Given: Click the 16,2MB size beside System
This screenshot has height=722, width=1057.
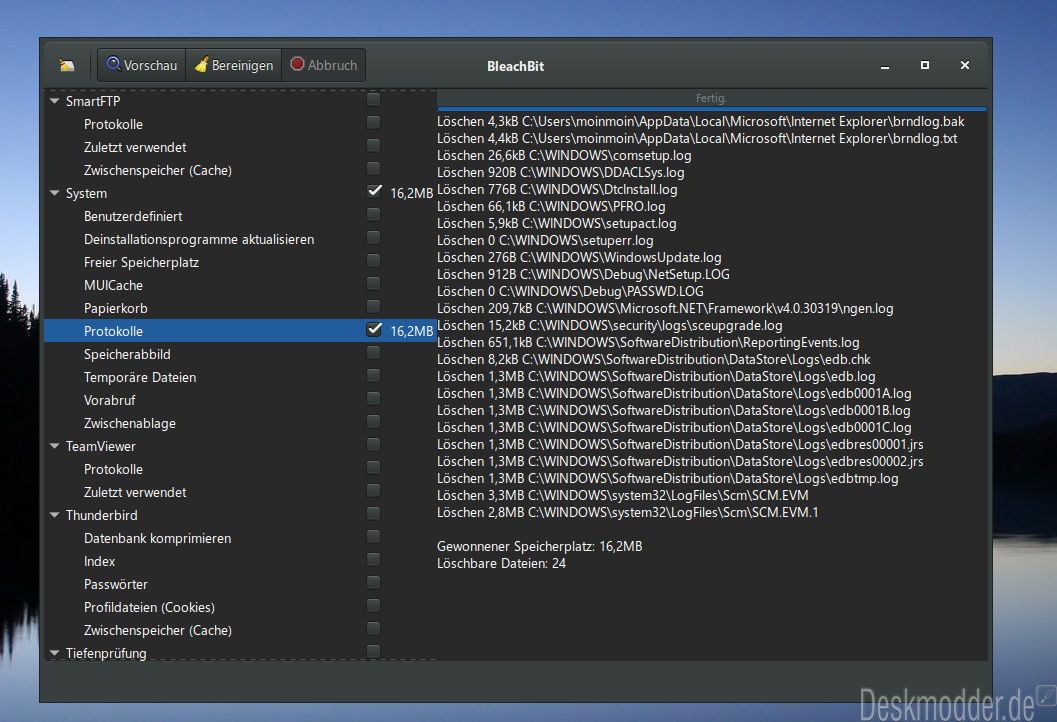Looking at the screenshot, I should [411, 193].
